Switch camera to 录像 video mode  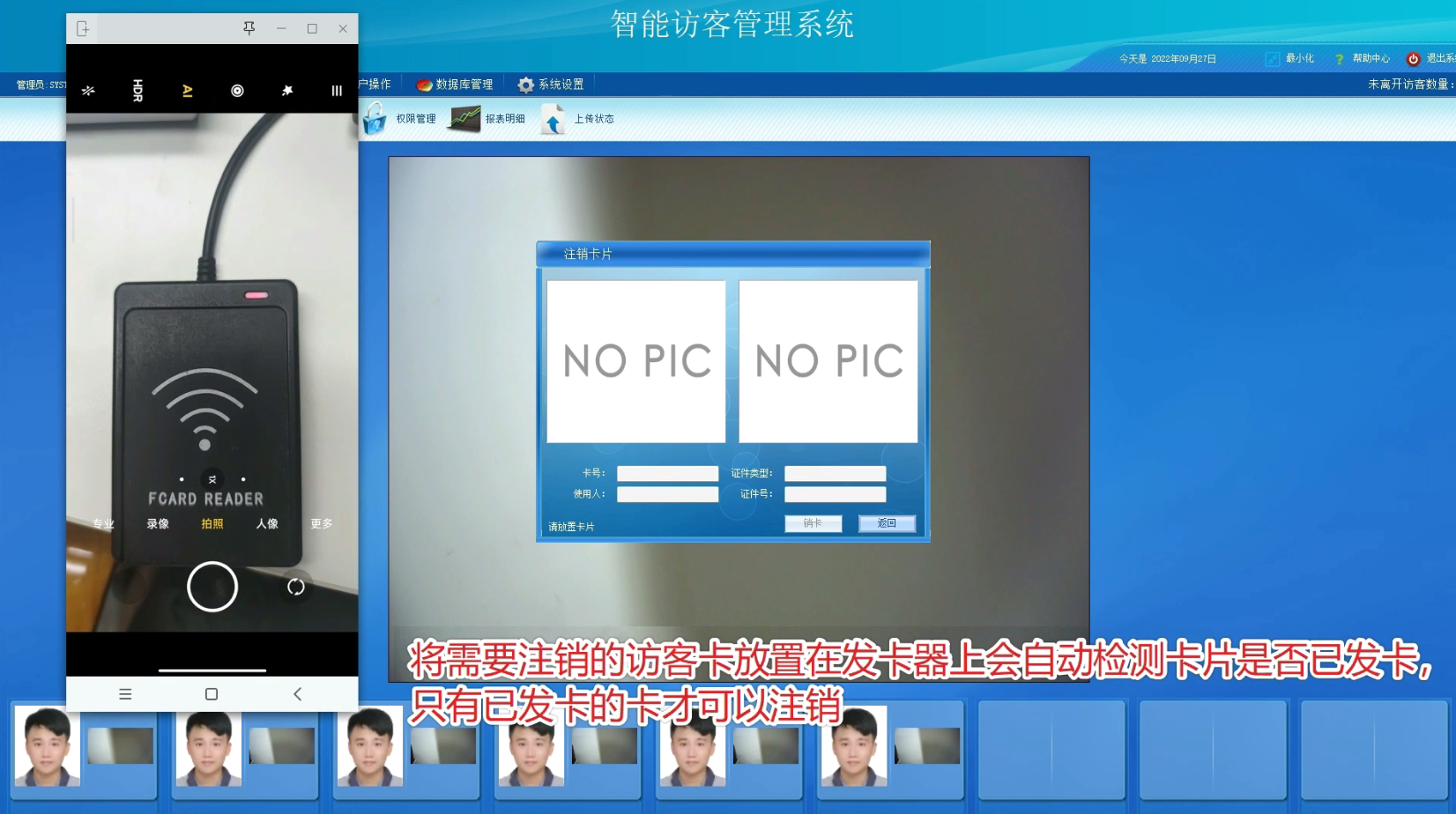coord(158,524)
